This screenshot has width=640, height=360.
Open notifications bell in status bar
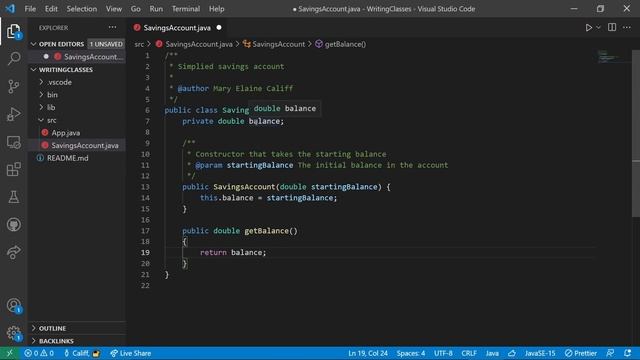[x=627, y=353]
